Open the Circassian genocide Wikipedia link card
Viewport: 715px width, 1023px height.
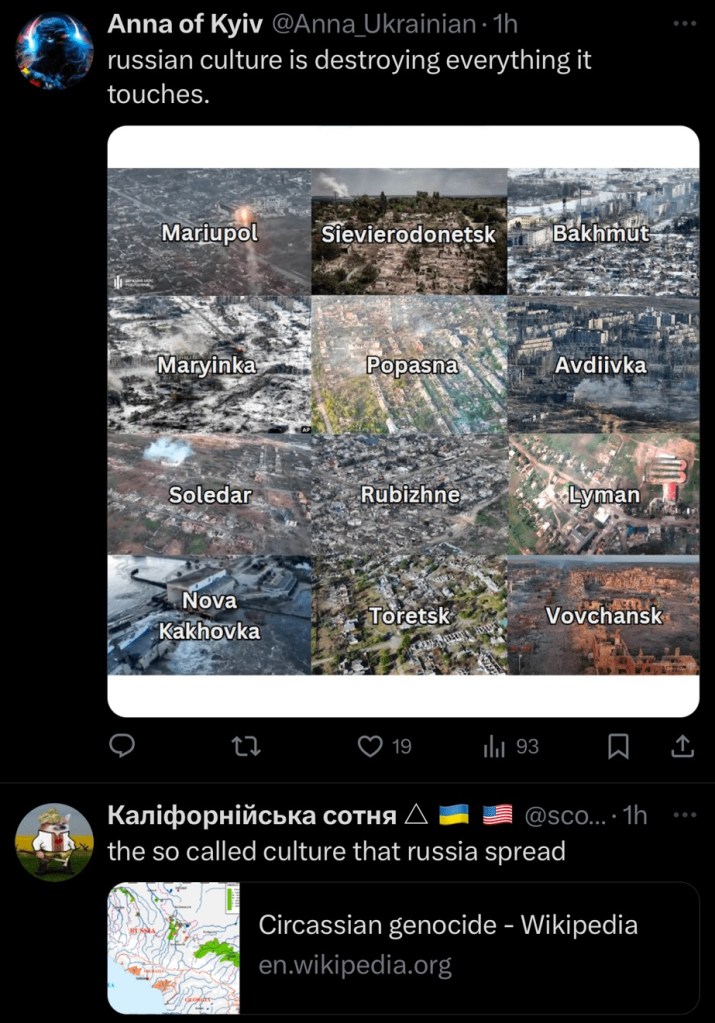[403, 947]
